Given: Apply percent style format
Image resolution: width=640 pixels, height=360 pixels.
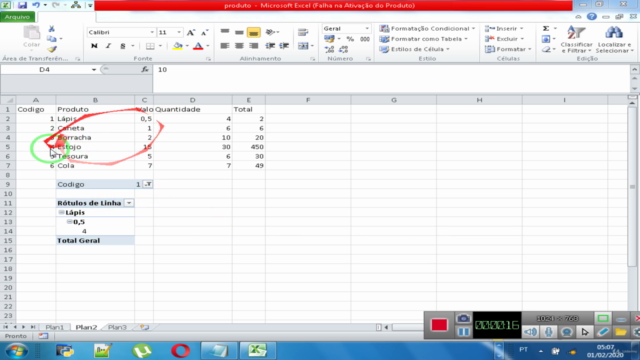Looking at the screenshot, I should (x=350, y=39).
